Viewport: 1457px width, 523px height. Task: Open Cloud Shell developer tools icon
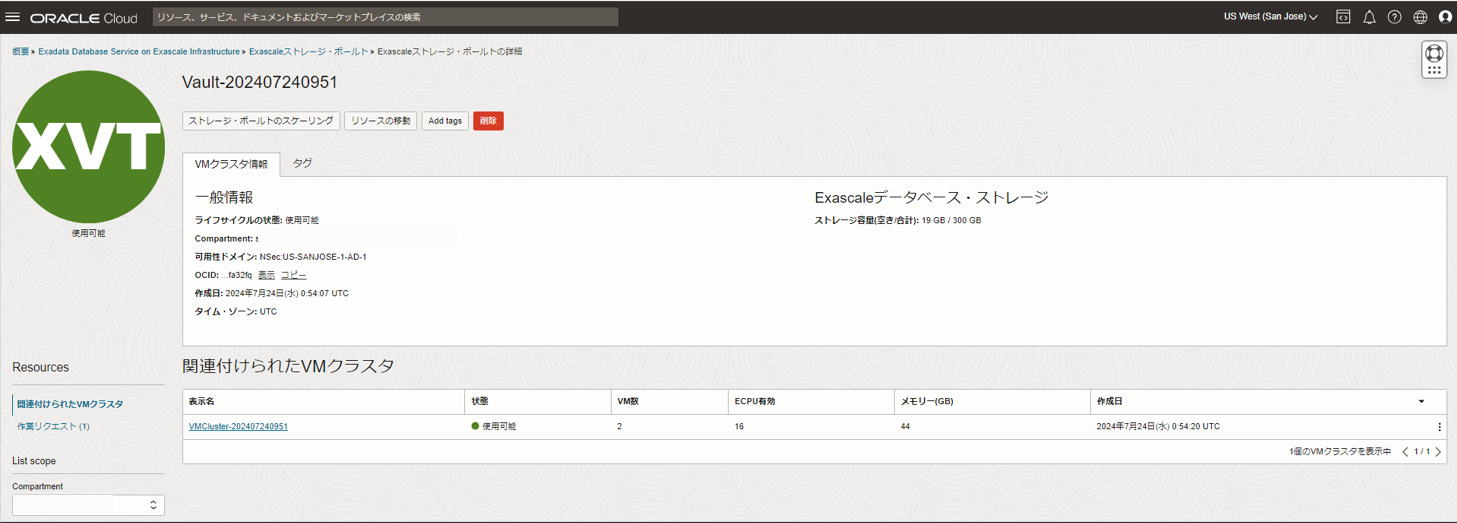[1343, 17]
